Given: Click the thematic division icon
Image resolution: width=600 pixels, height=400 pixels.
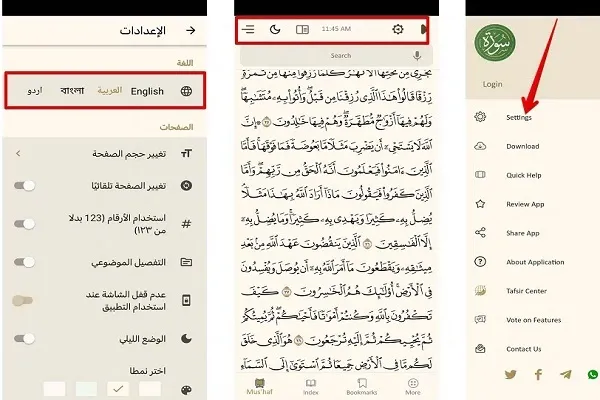Looking at the screenshot, I should click(186, 262).
